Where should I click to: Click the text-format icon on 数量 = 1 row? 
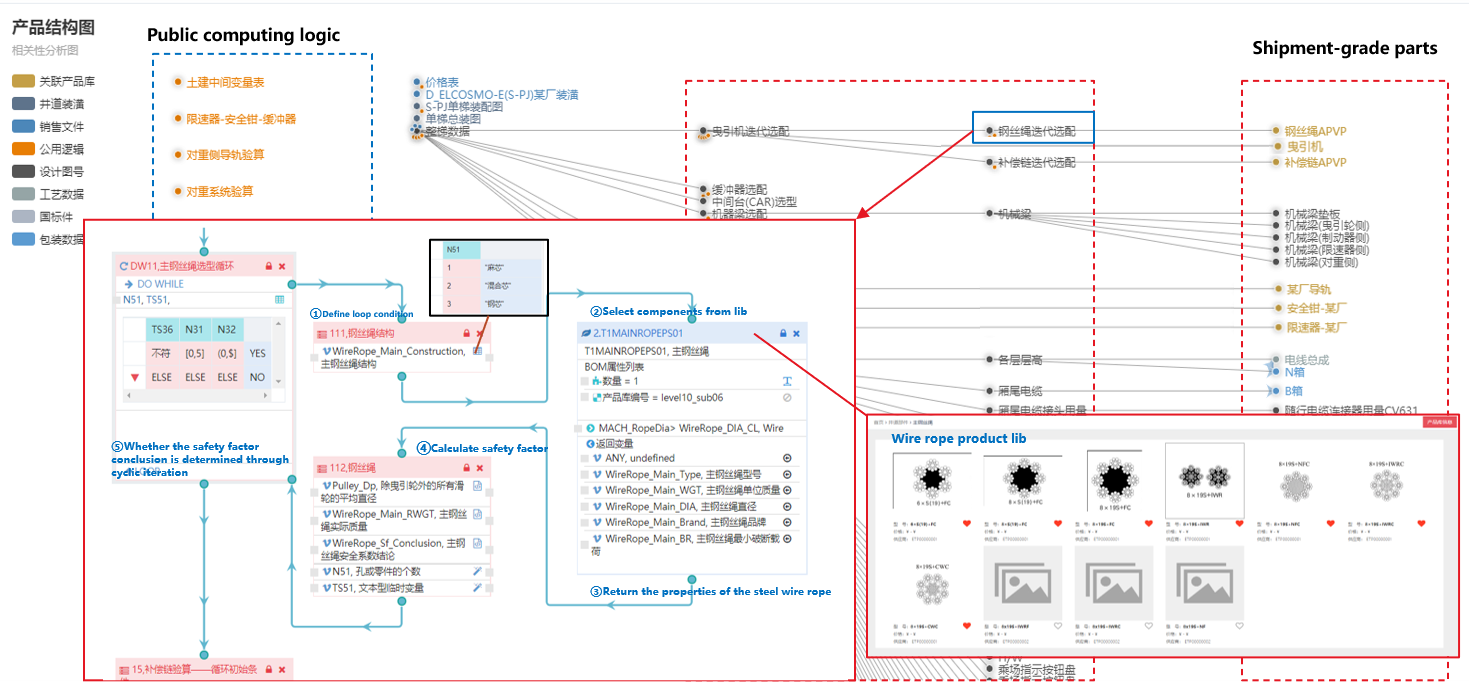coord(788,381)
